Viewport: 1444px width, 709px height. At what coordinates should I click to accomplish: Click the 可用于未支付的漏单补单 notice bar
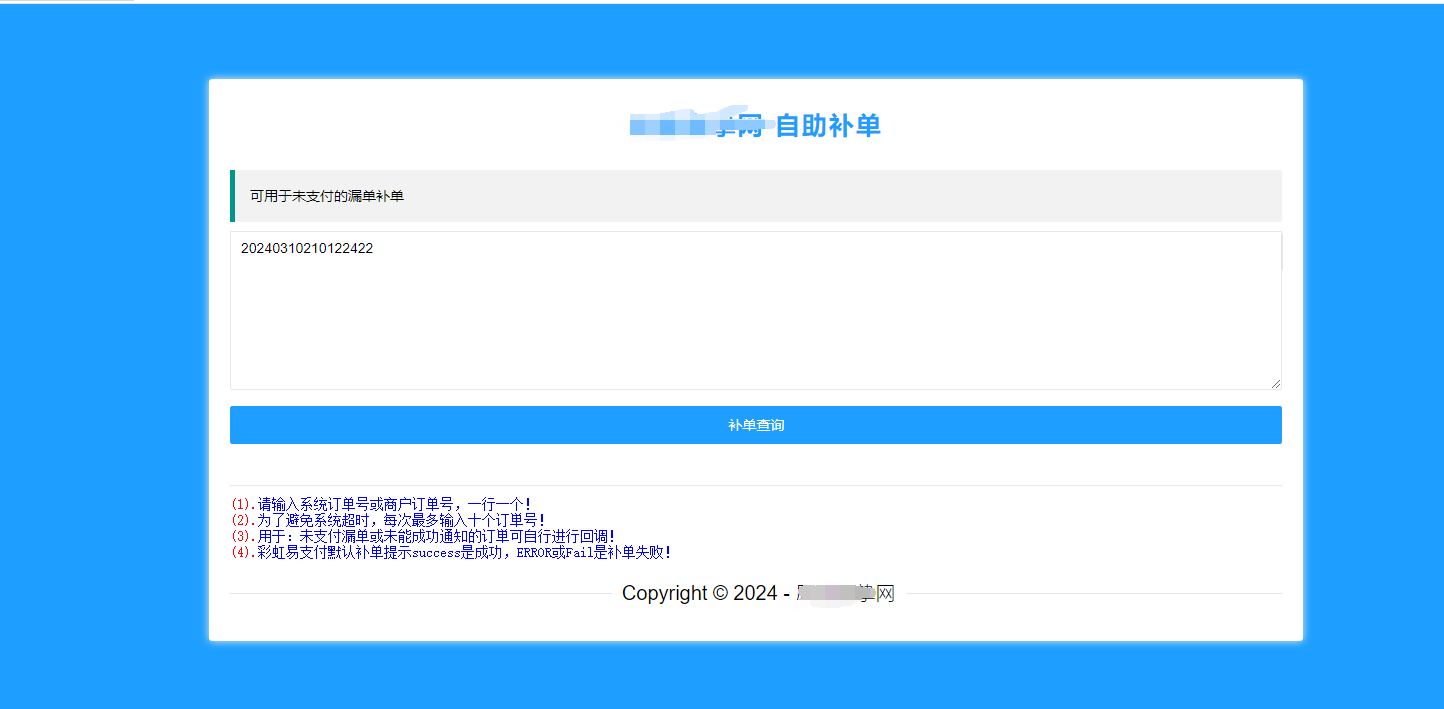pyautogui.click(x=755, y=196)
